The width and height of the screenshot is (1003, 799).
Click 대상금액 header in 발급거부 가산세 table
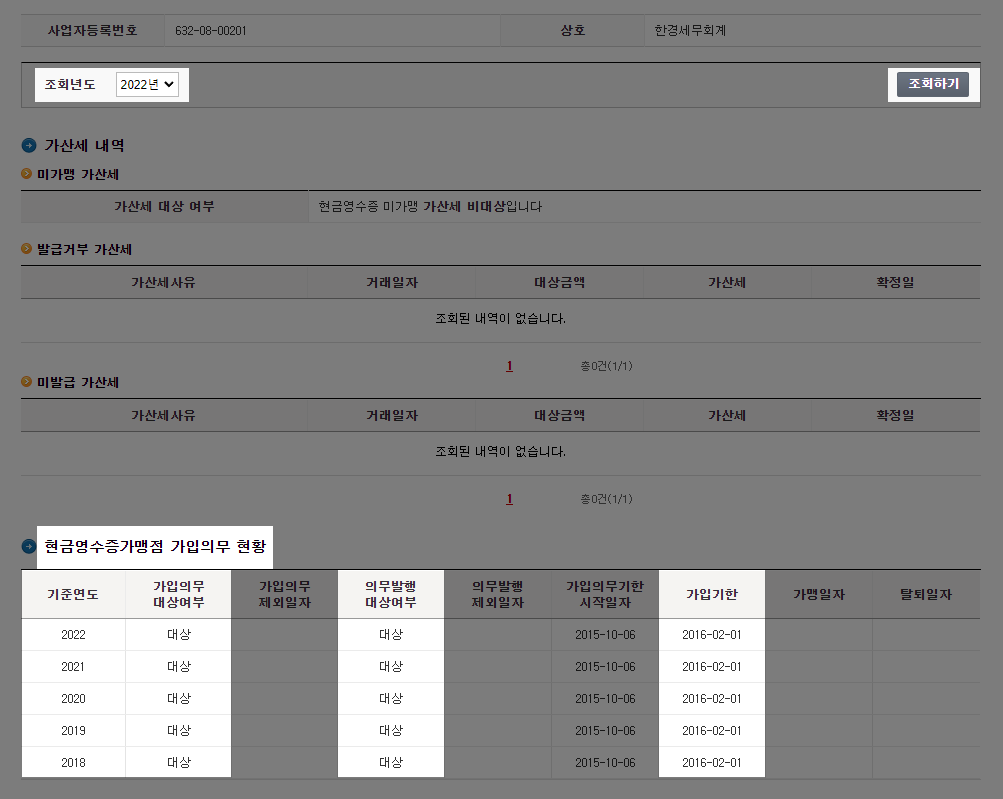[560, 282]
